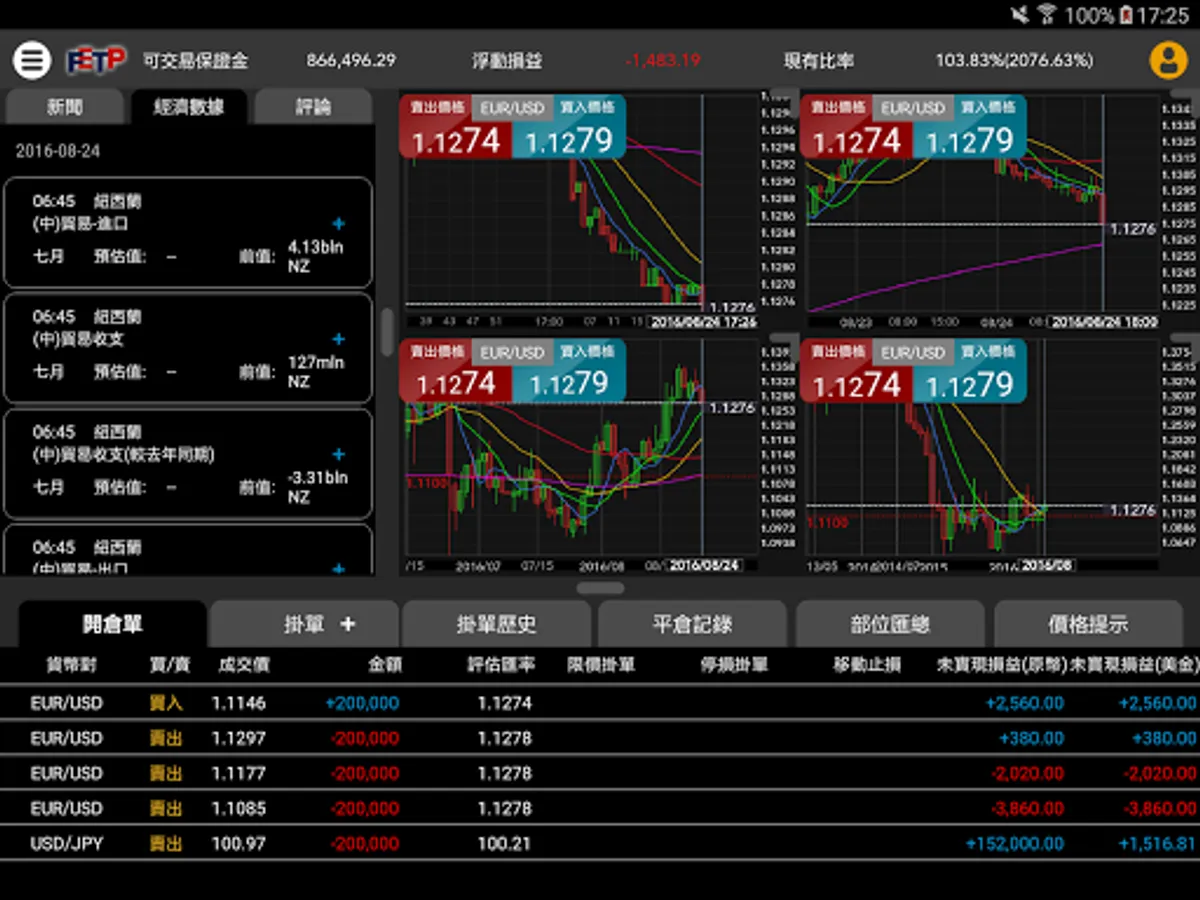Tap sell price 1.1274 in bottom-left chart

[x=455, y=383]
